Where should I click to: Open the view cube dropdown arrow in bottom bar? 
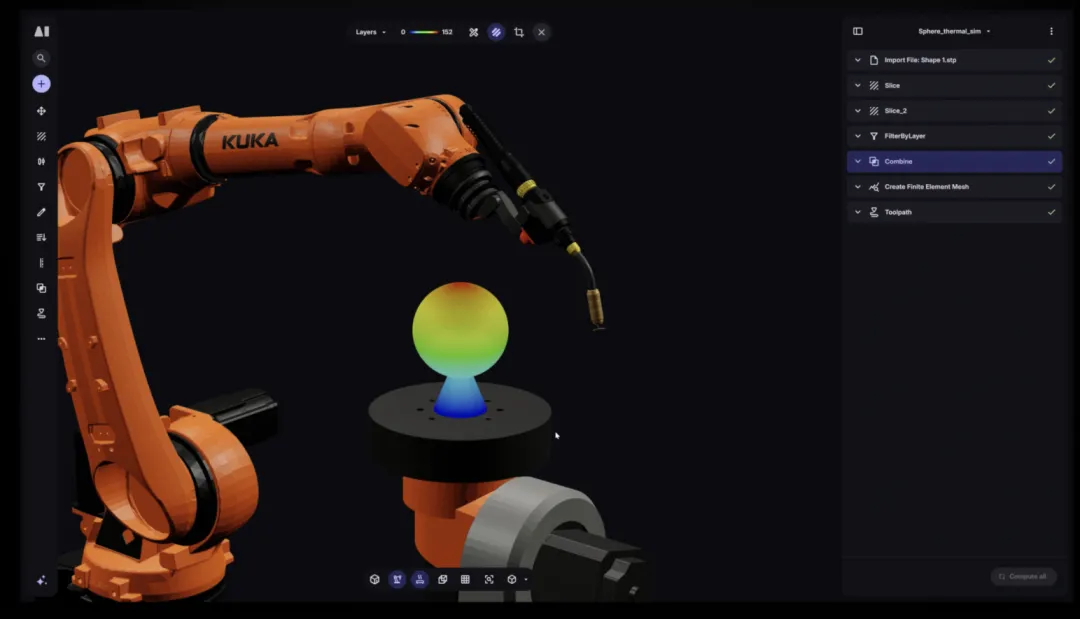(526, 580)
